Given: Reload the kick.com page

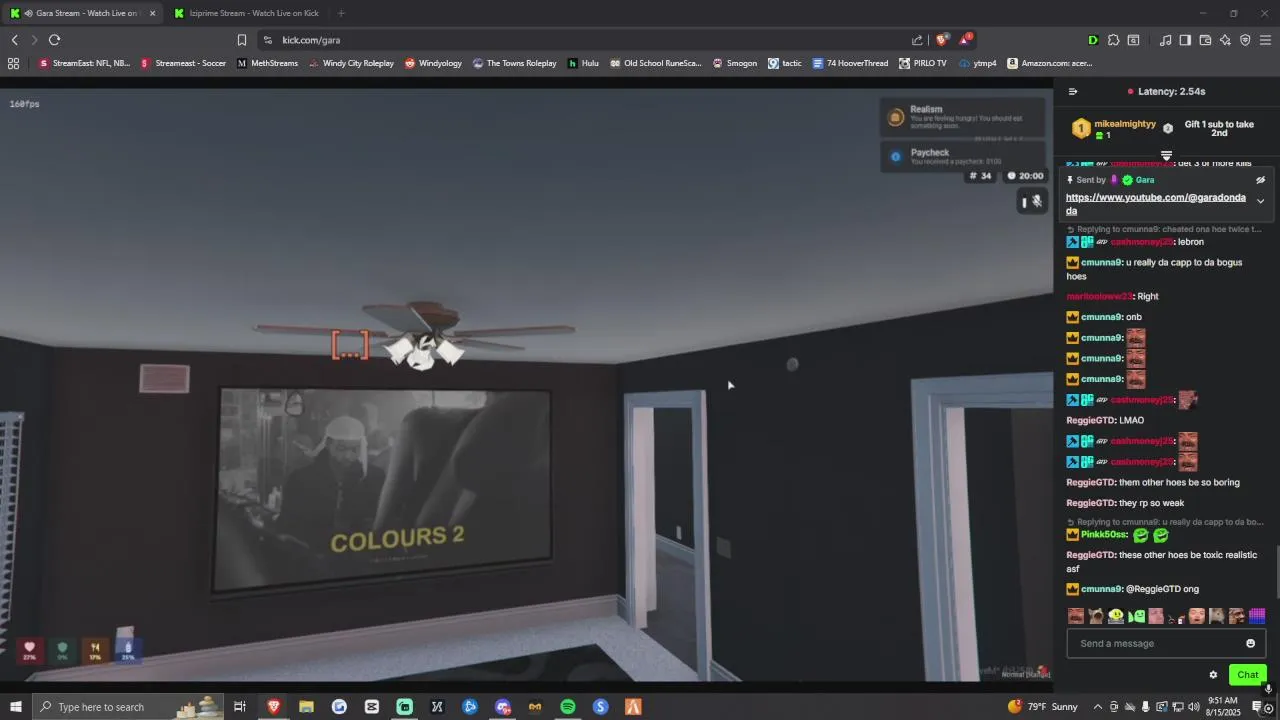Looking at the screenshot, I should pos(54,40).
